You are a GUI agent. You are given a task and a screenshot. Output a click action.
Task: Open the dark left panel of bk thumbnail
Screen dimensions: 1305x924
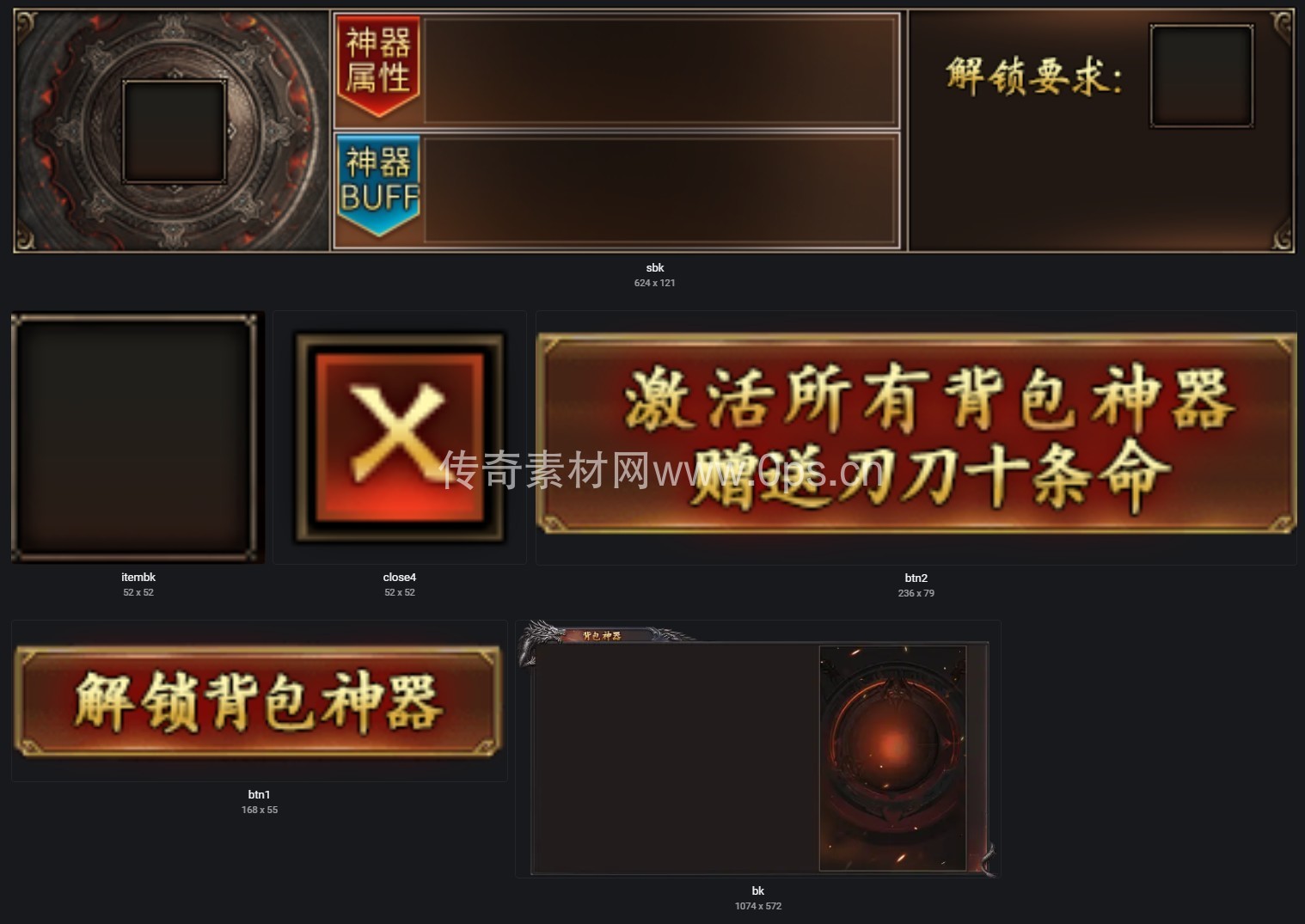tap(675, 758)
